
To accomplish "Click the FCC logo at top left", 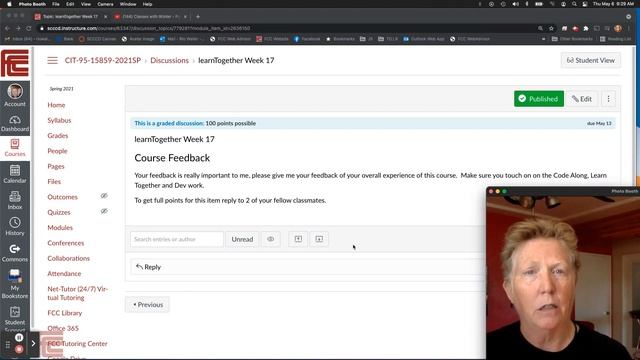I will tap(15, 63).
